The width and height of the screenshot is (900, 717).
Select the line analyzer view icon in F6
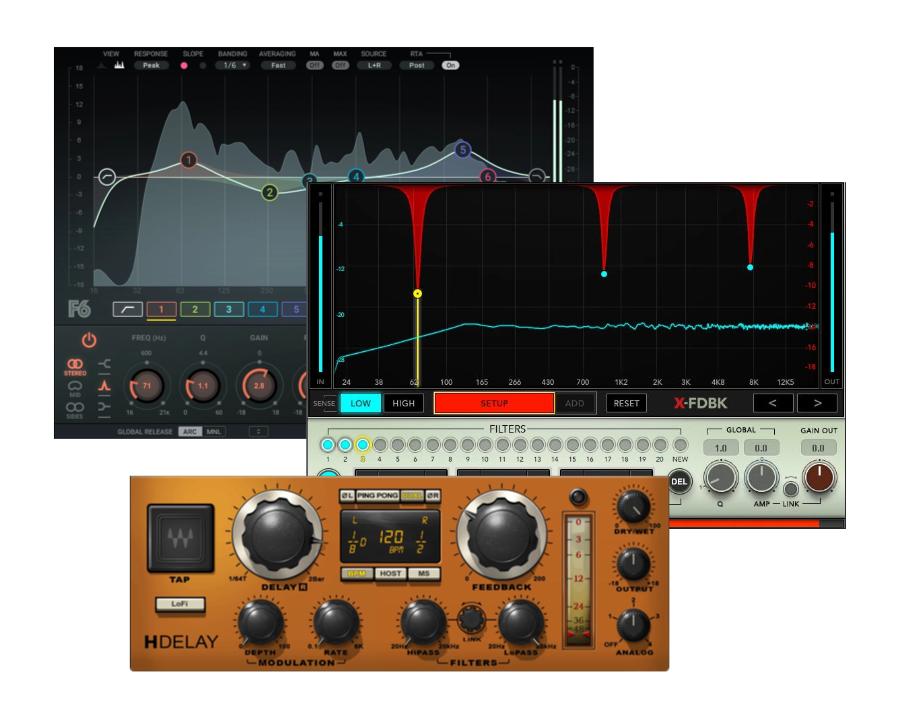[x=102, y=65]
